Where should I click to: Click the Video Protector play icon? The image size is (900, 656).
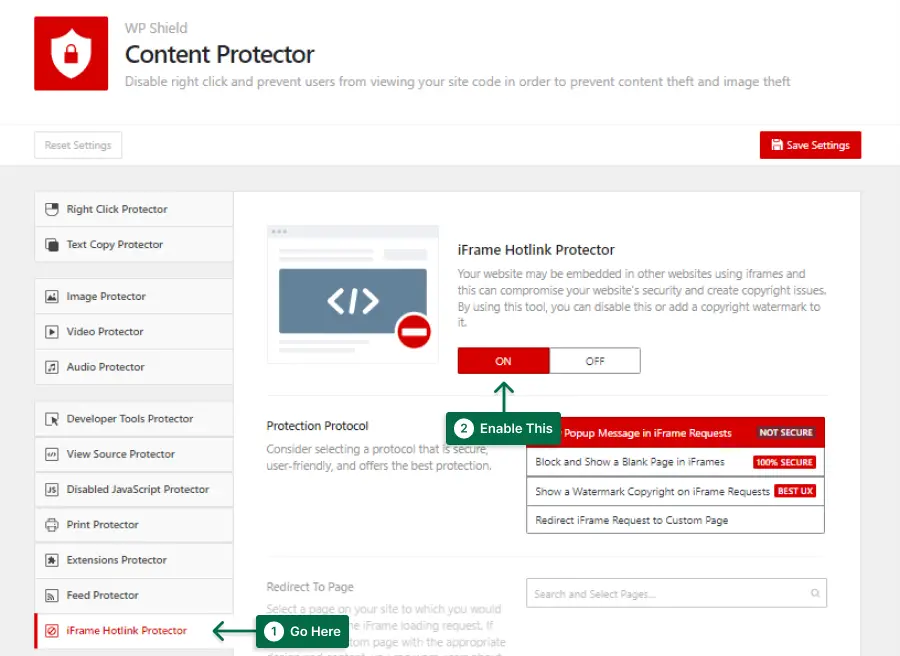click(52, 332)
